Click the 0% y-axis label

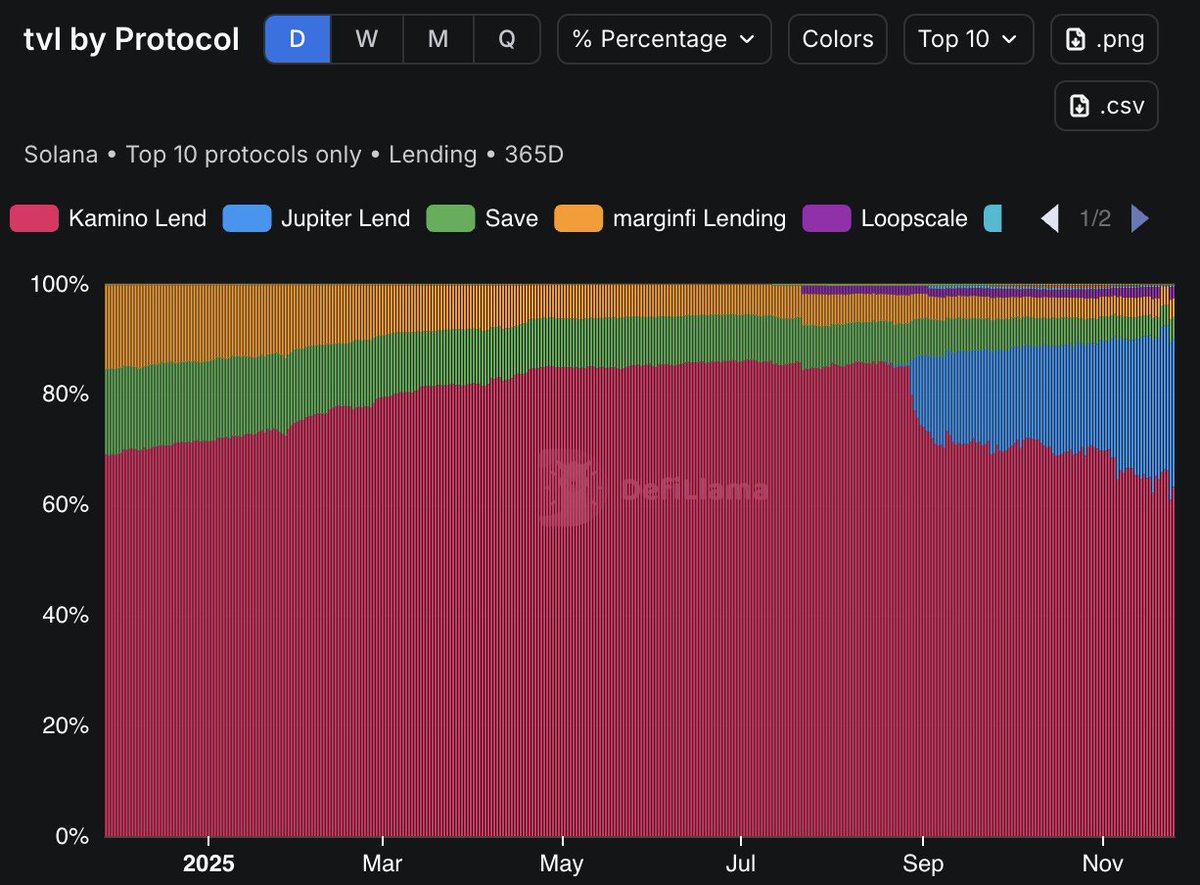[x=73, y=836]
